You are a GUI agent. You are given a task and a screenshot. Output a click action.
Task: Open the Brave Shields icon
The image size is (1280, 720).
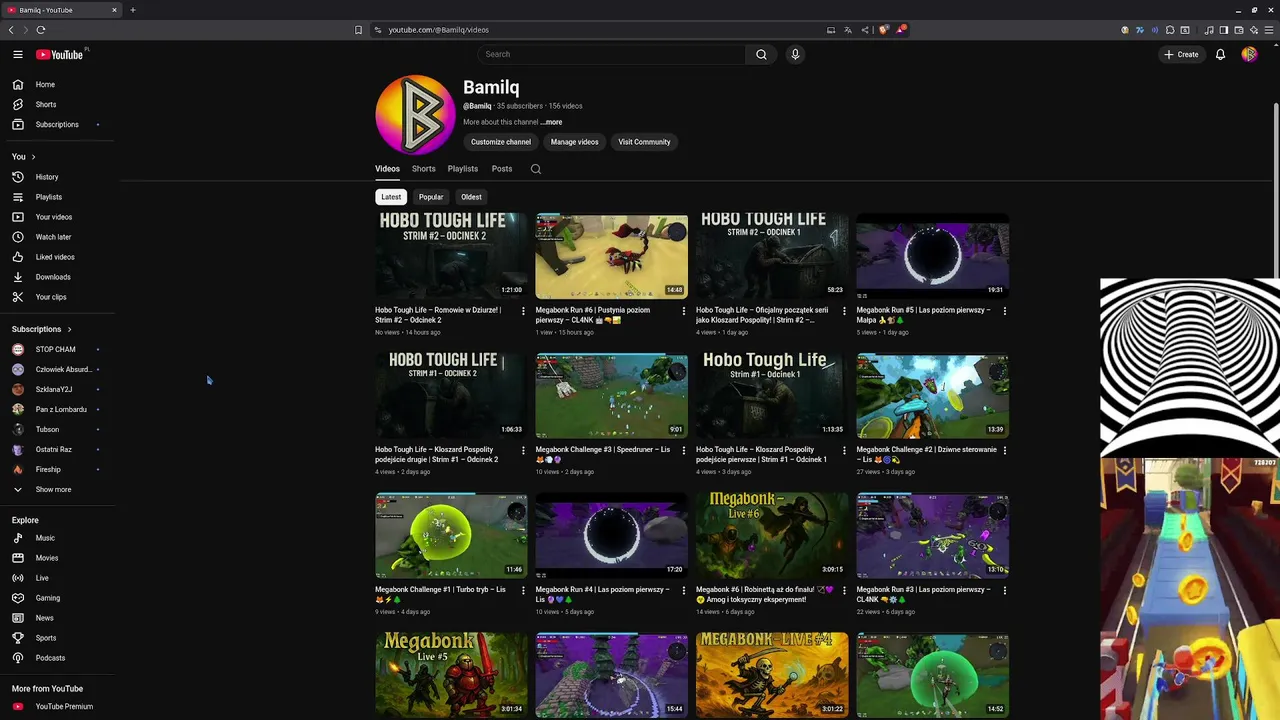click(x=883, y=30)
